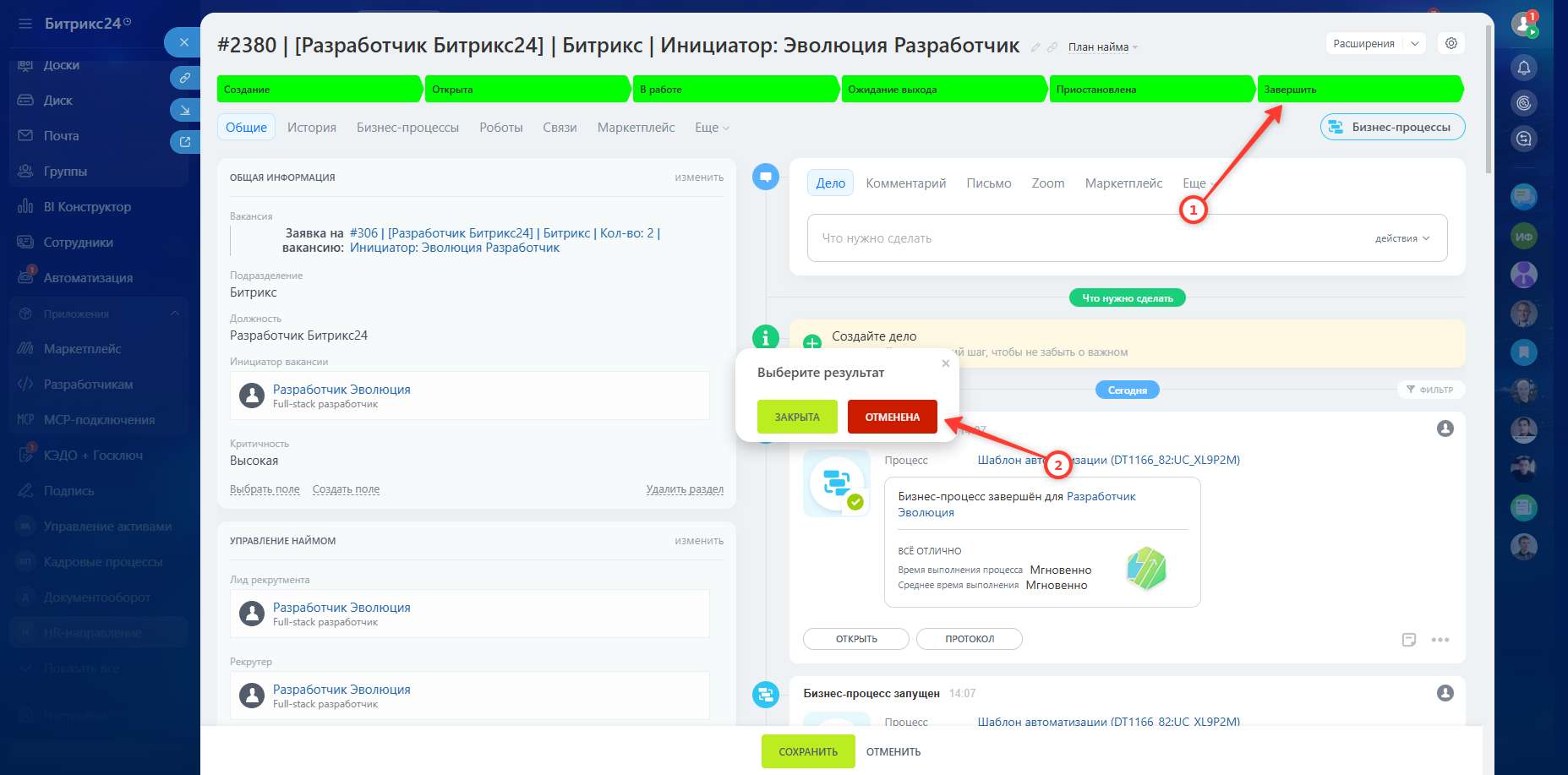1568x775 pixels.
Task: Click the Автоматизация robot icon
Action: [x=25, y=277]
